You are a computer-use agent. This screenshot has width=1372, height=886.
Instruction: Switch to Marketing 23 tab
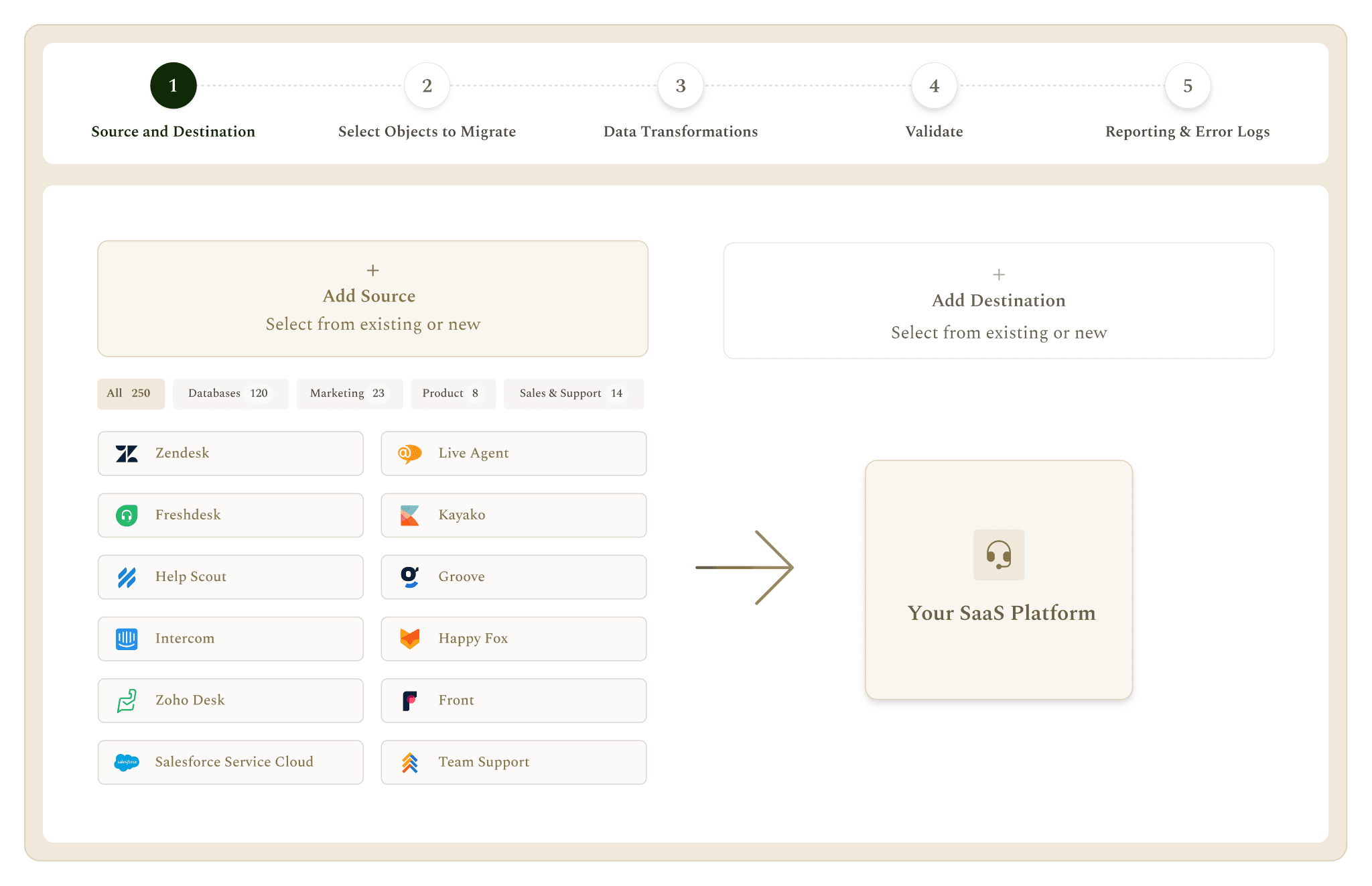[x=350, y=393]
